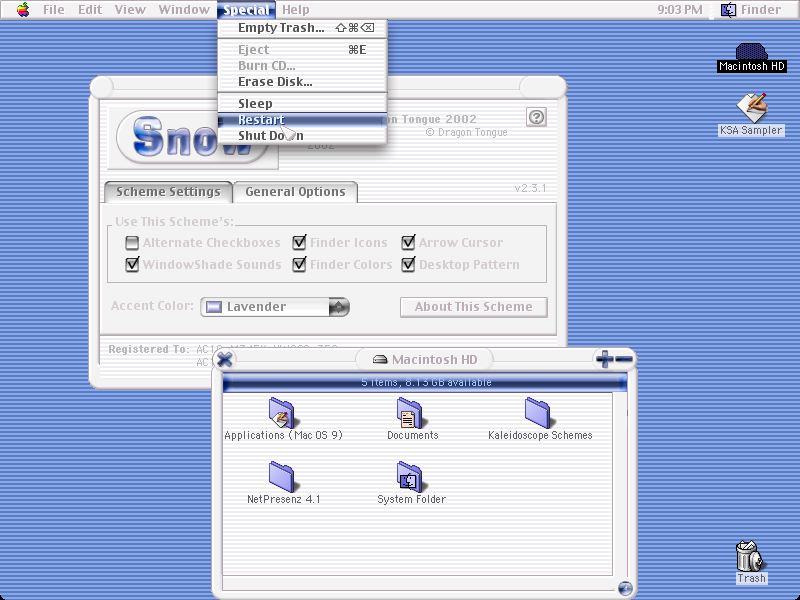Select the Applications (Mac OS 9) folder icon
The image size is (800, 600).
click(282, 412)
